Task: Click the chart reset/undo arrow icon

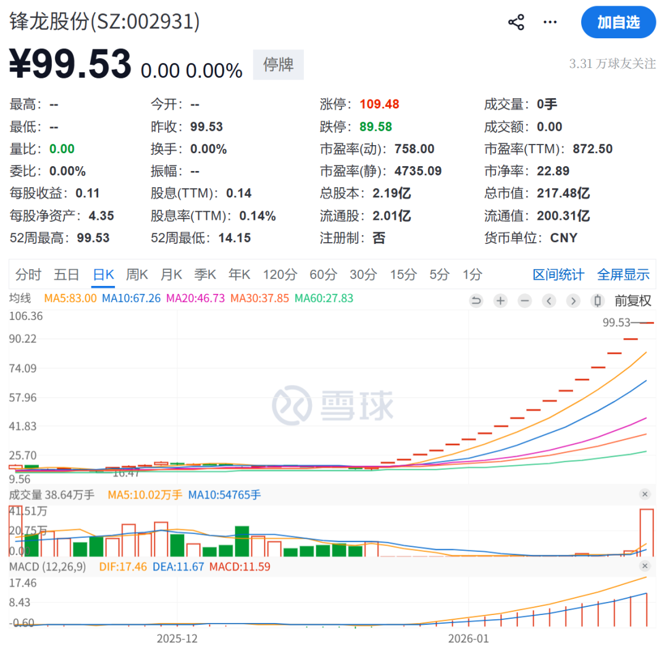Action: click(x=475, y=300)
